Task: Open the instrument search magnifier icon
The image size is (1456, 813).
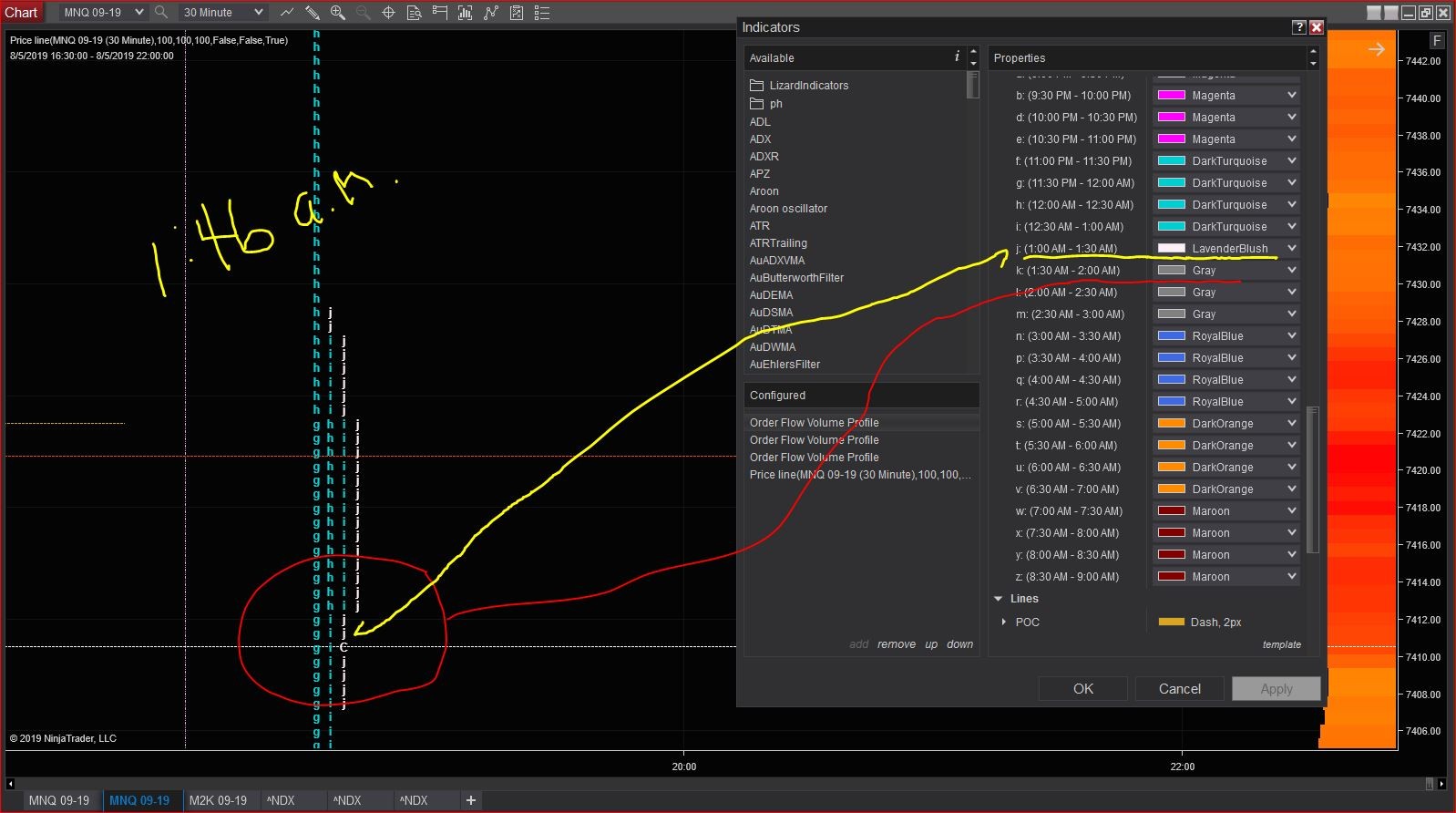Action: click(x=161, y=13)
